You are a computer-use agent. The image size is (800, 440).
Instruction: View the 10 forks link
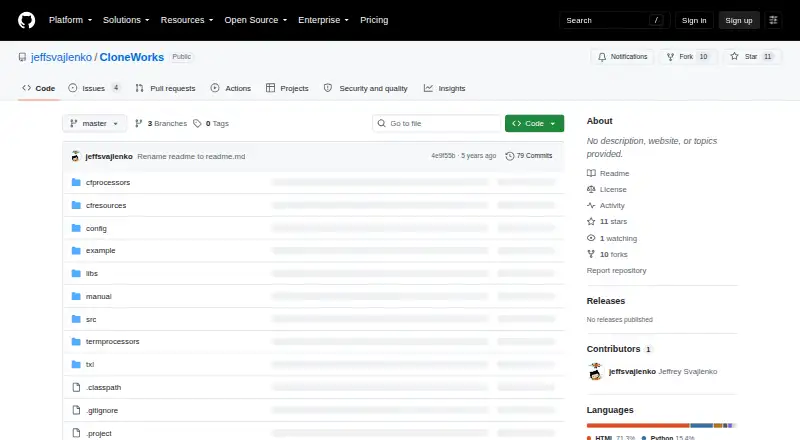click(607, 254)
